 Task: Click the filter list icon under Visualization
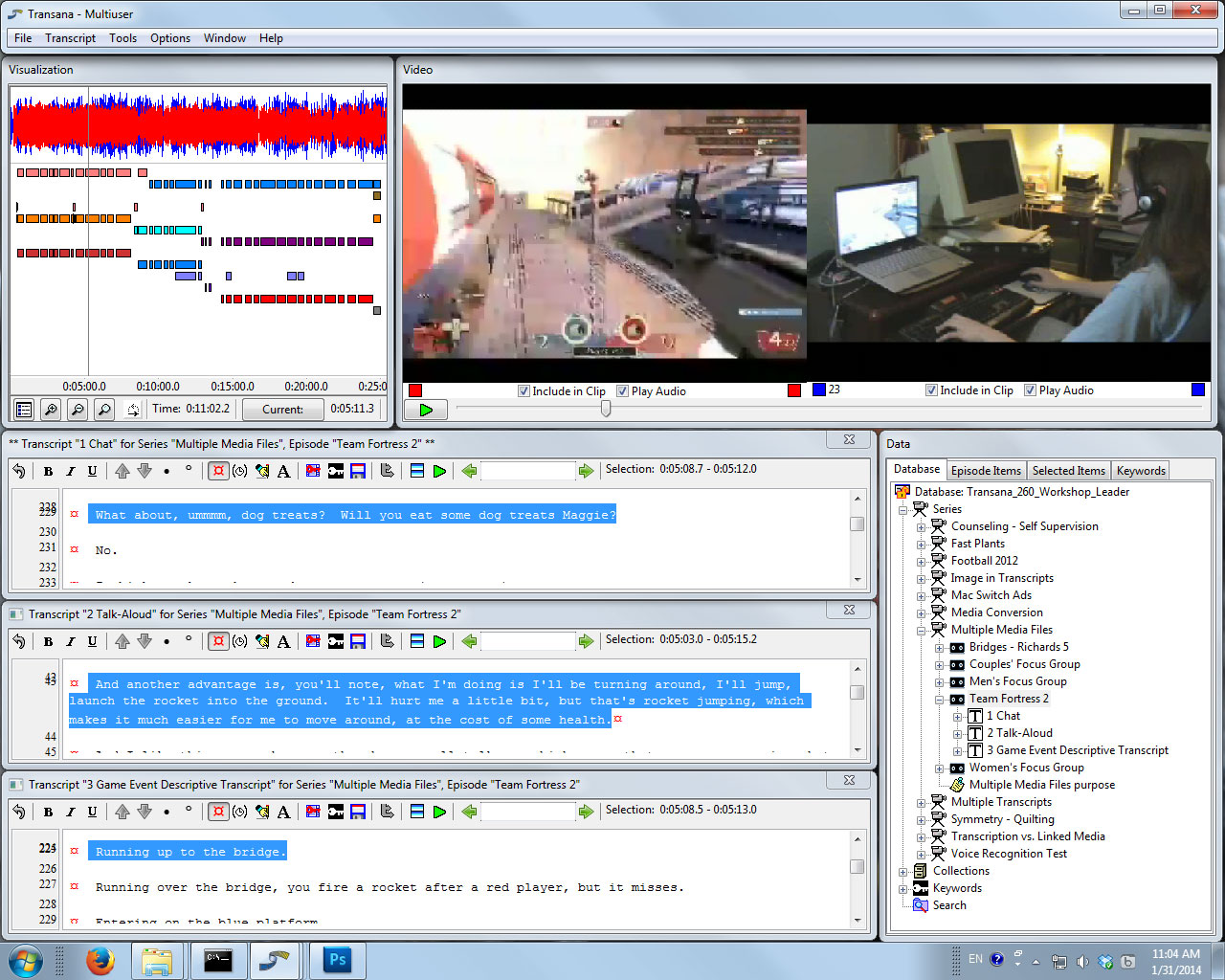(x=24, y=410)
